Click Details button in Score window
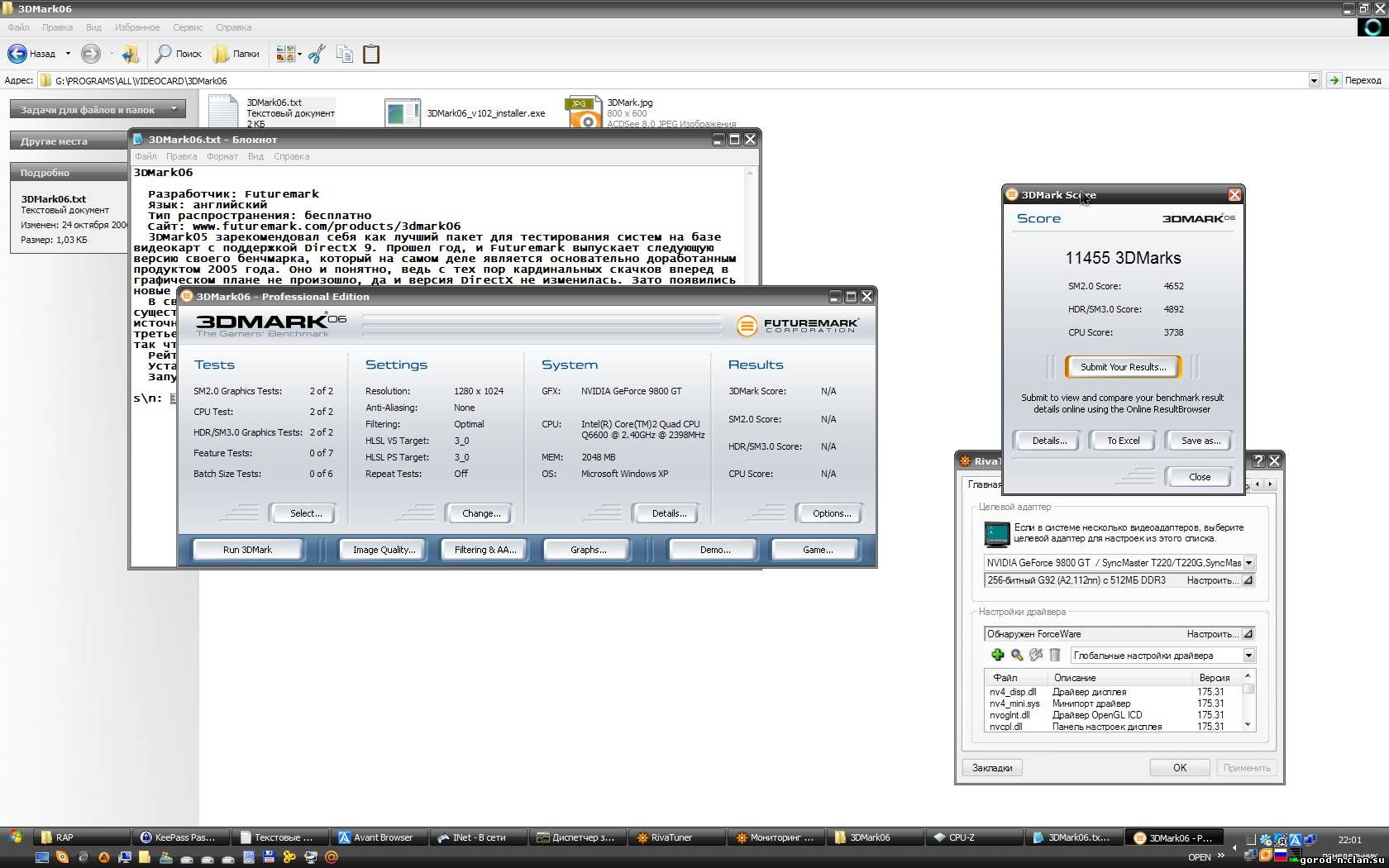 (1048, 441)
